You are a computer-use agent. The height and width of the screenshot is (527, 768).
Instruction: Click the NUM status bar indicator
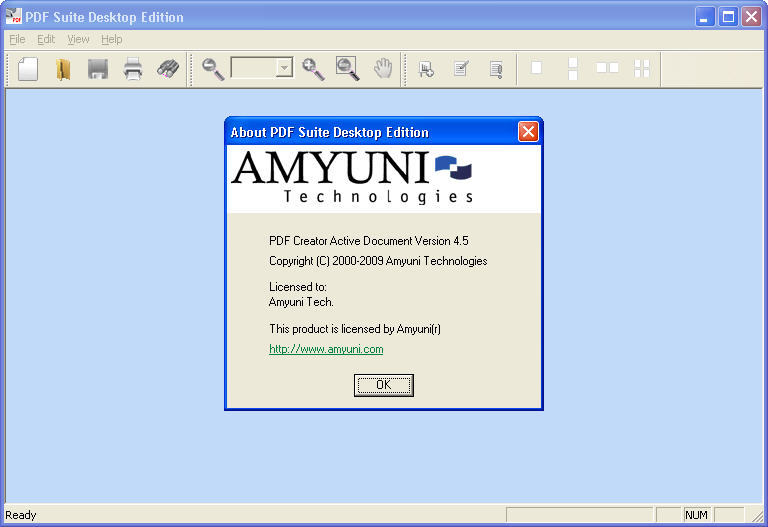coord(696,515)
